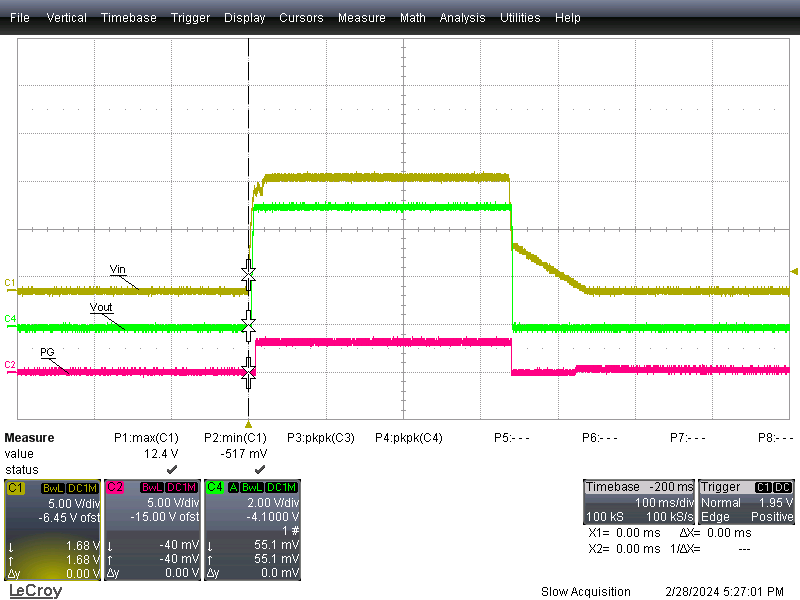Click the Slow Acquisition status text

(585, 591)
